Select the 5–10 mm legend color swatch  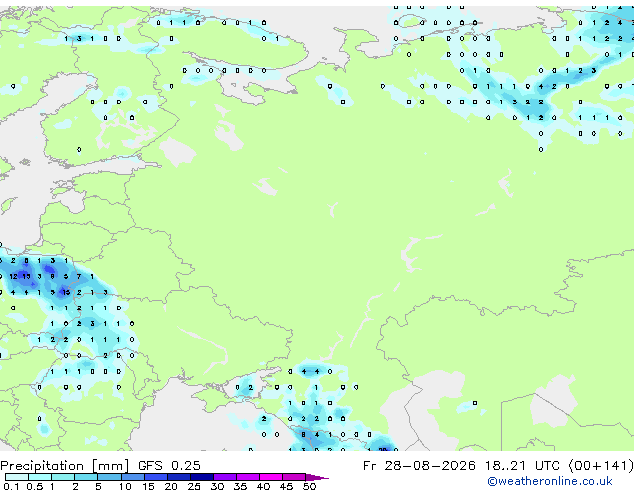click(x=109, y=477)
